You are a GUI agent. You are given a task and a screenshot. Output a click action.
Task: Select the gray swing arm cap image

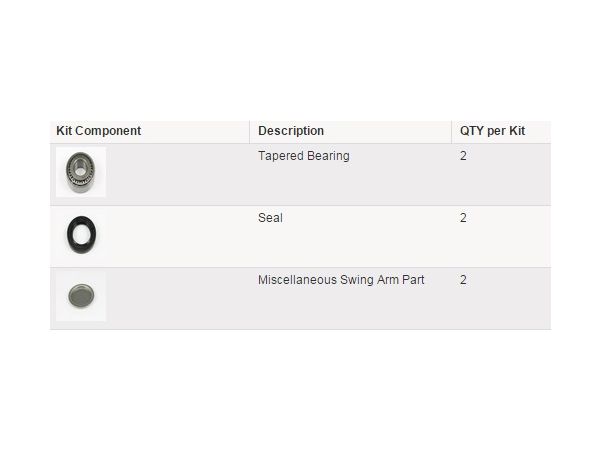(x=80, y=296)
